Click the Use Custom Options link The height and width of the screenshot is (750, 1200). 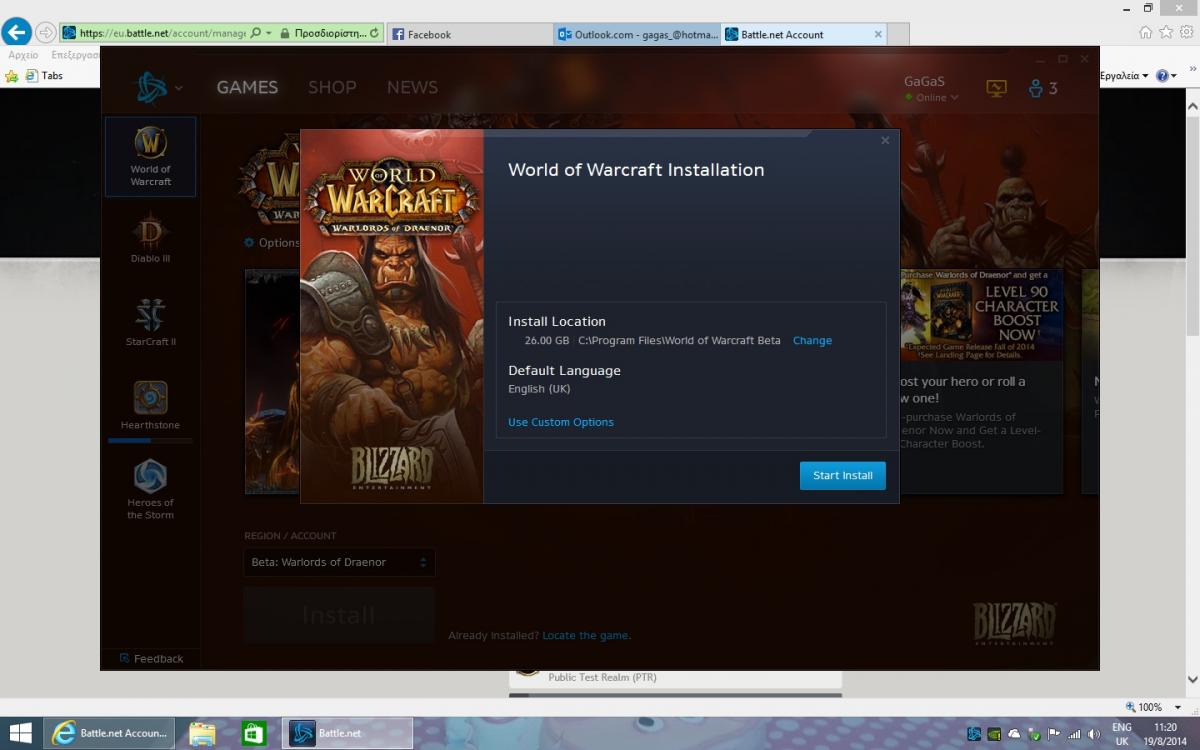[x=561, y=422]
